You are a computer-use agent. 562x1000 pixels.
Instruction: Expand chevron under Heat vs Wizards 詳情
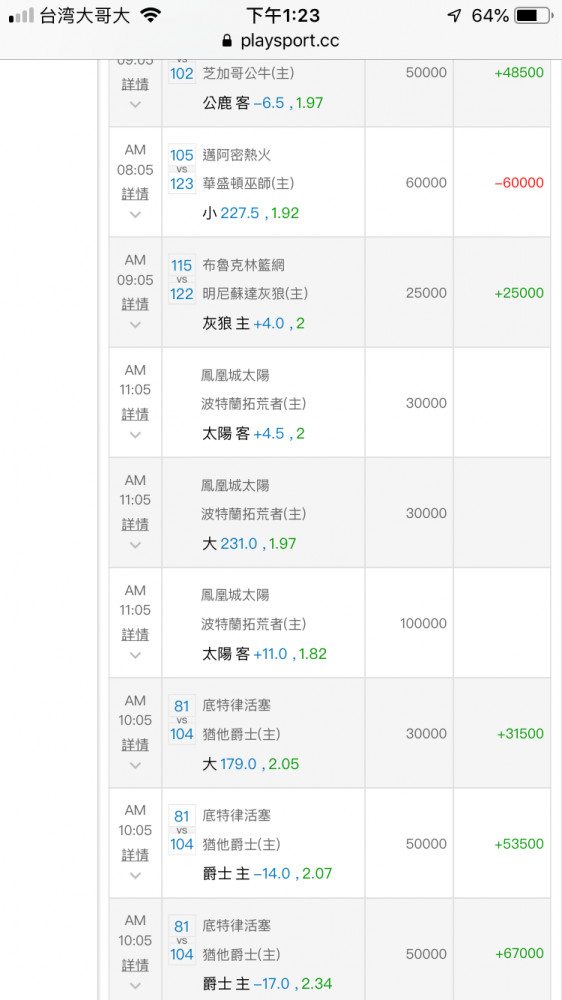click(x=135, y=214)
